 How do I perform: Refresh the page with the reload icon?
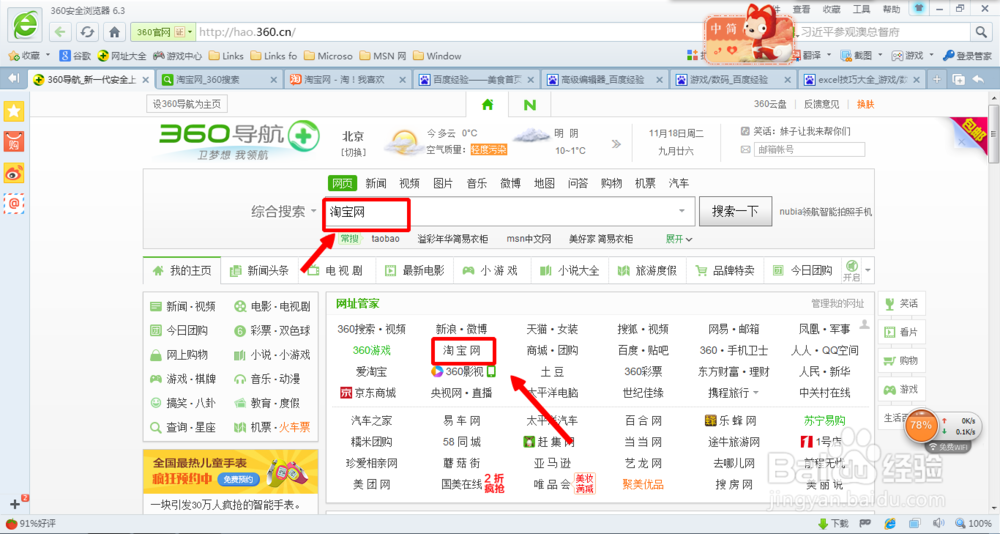[87, 32]
